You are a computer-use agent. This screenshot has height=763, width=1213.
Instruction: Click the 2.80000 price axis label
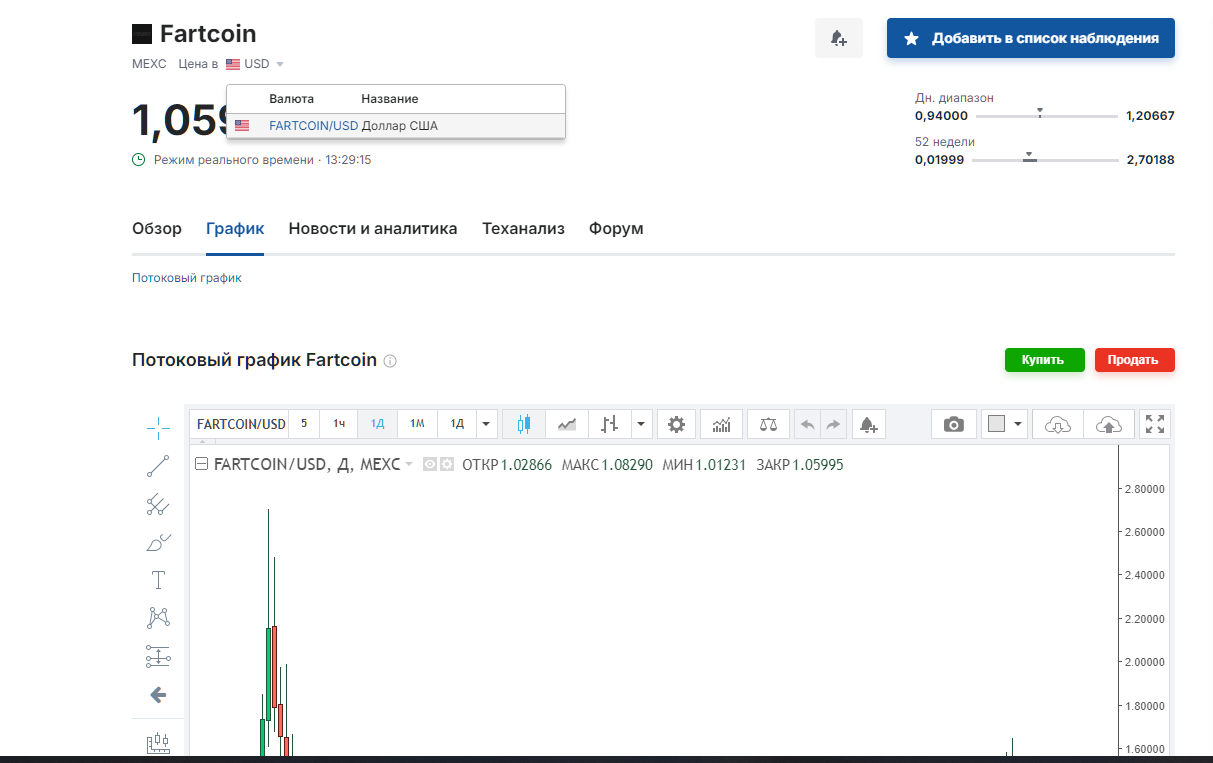pyautogui.click(x=1146, y=489)
